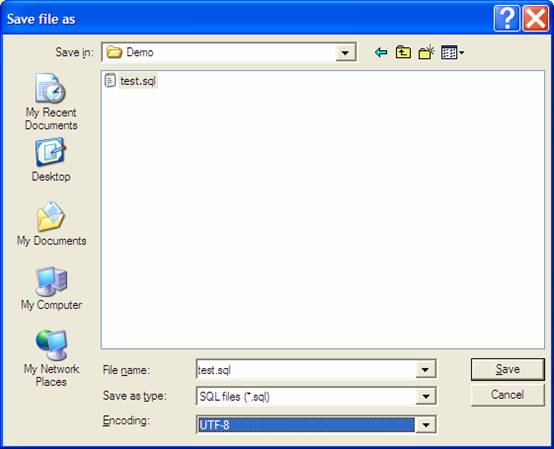Image resolution: width=554 pixels, height=449 pixels.
Task: Select the test.sql file icon
Action: click(x=110, y=81)
